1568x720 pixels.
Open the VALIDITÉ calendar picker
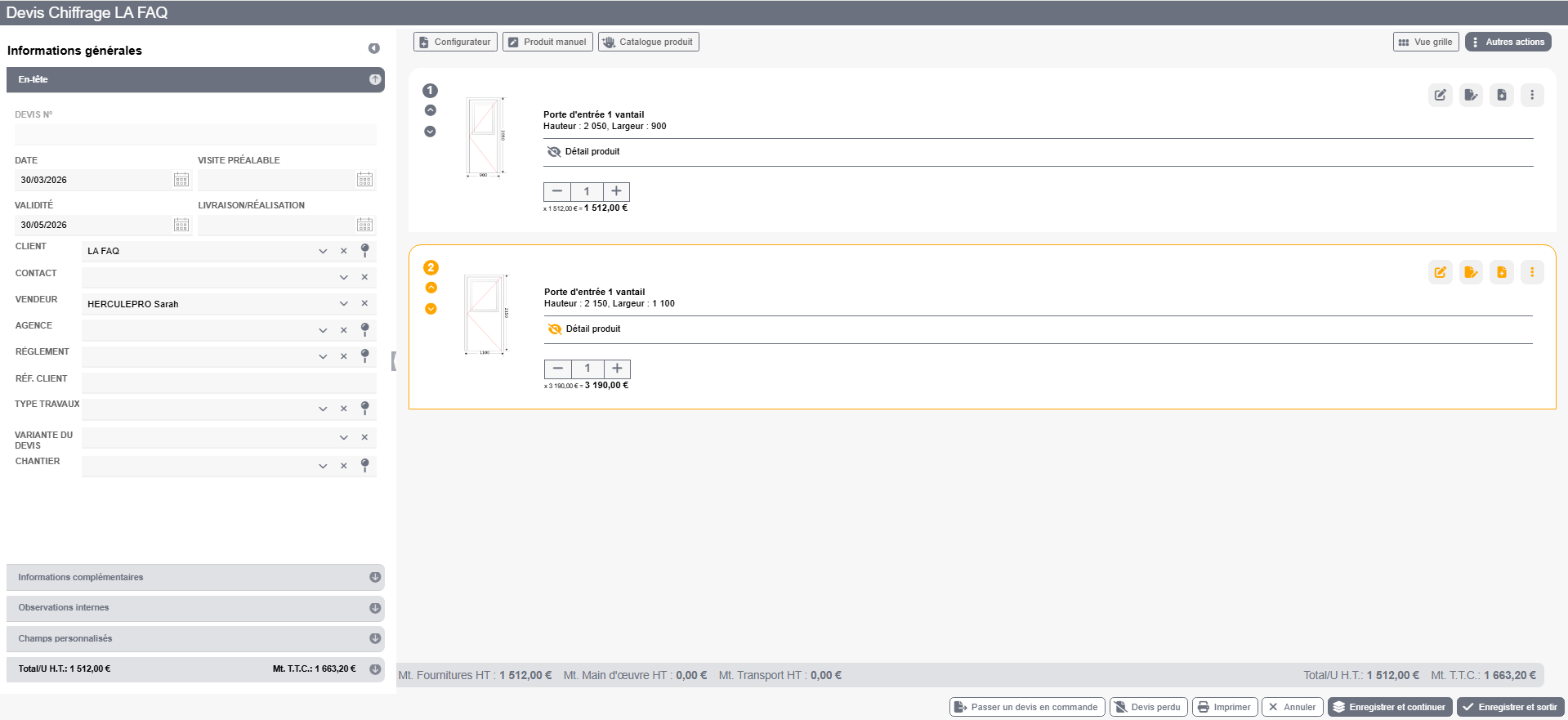point(181,225)
